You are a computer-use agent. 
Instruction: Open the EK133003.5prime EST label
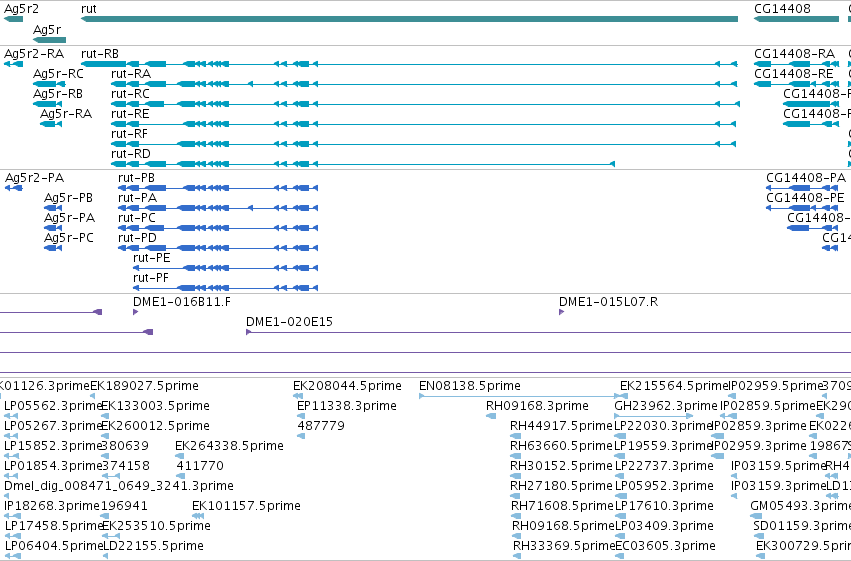pyautogui.click(x=155, y=406)
